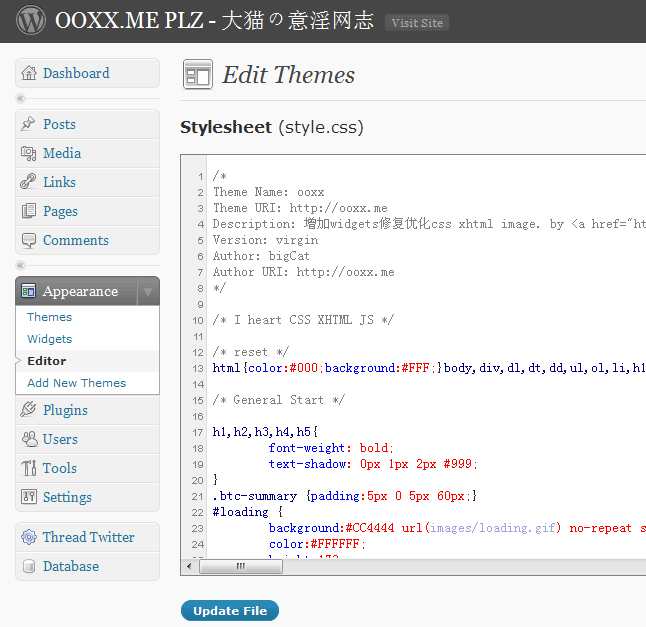This screenshot has width=646, height=627.
Task: Click the Visit Site button
Action: [417, 23]
